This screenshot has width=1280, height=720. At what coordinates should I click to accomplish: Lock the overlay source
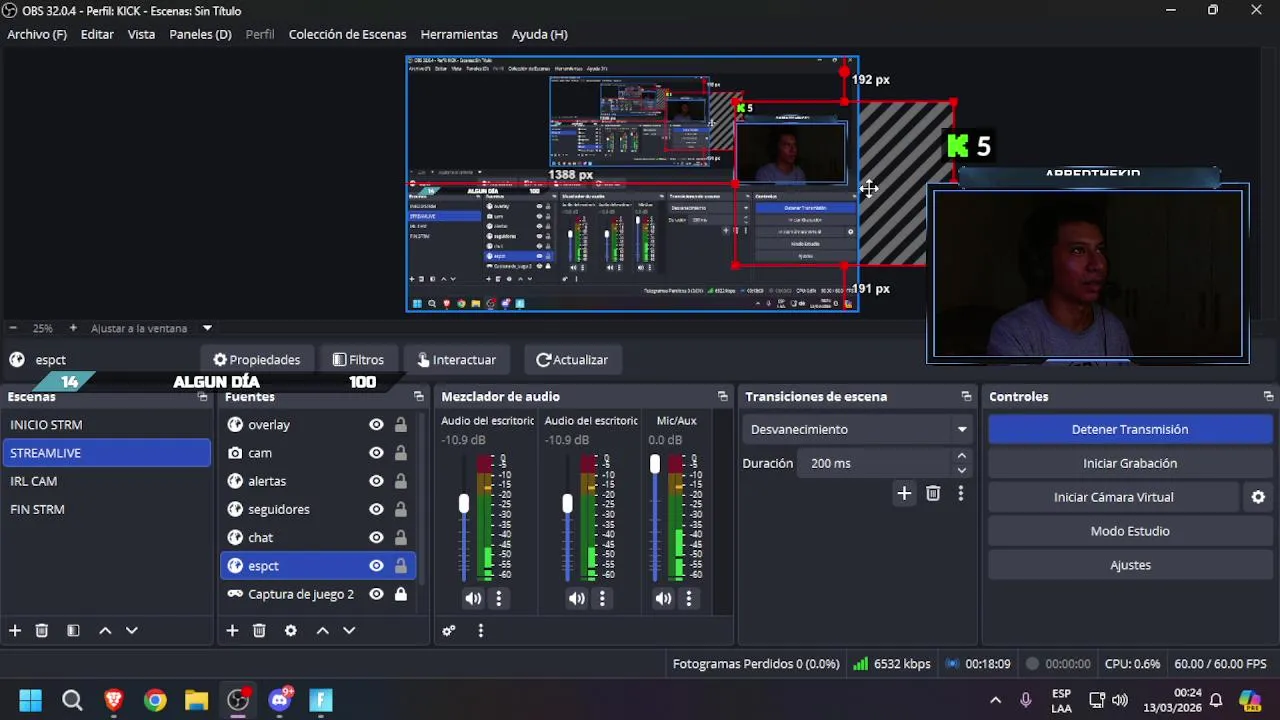(400, 425)
